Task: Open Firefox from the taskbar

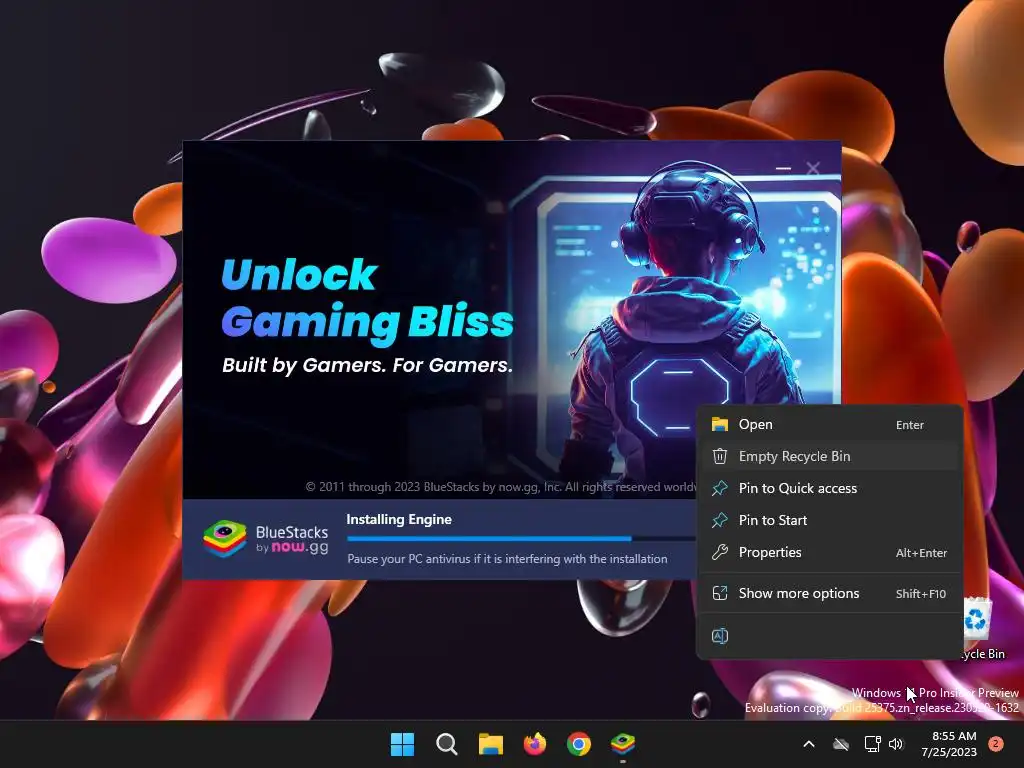Action: pos(535,744)
